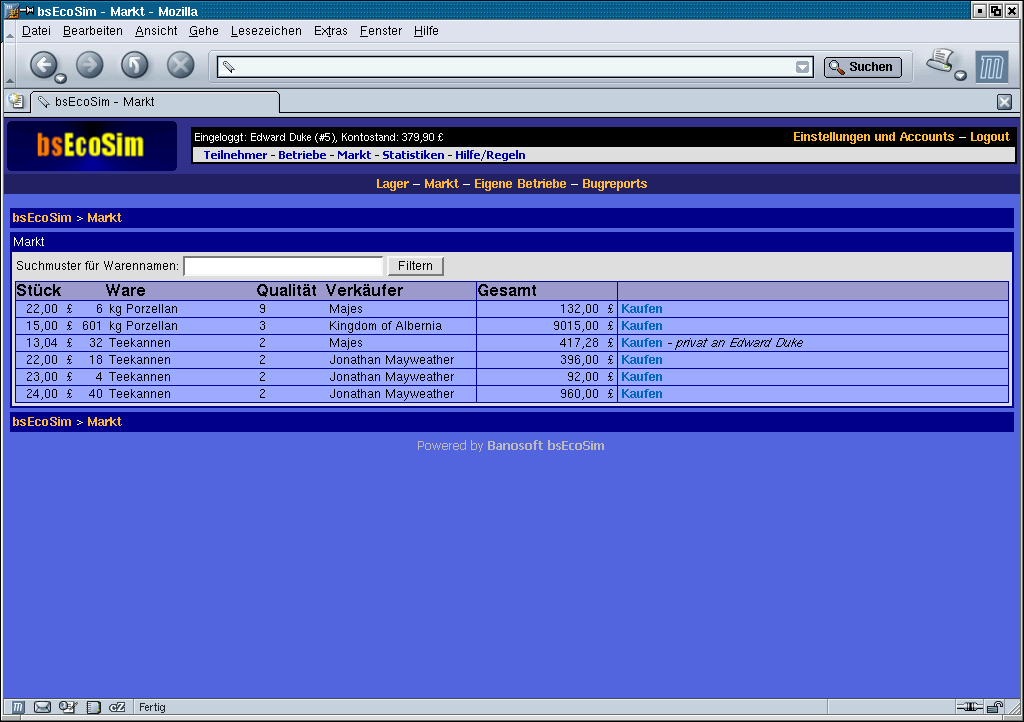Image resolution: width=1024 pixels, height=722 pixels.
Task: Open the Print options dropdown arrow
Action: [x=961, y=76]
